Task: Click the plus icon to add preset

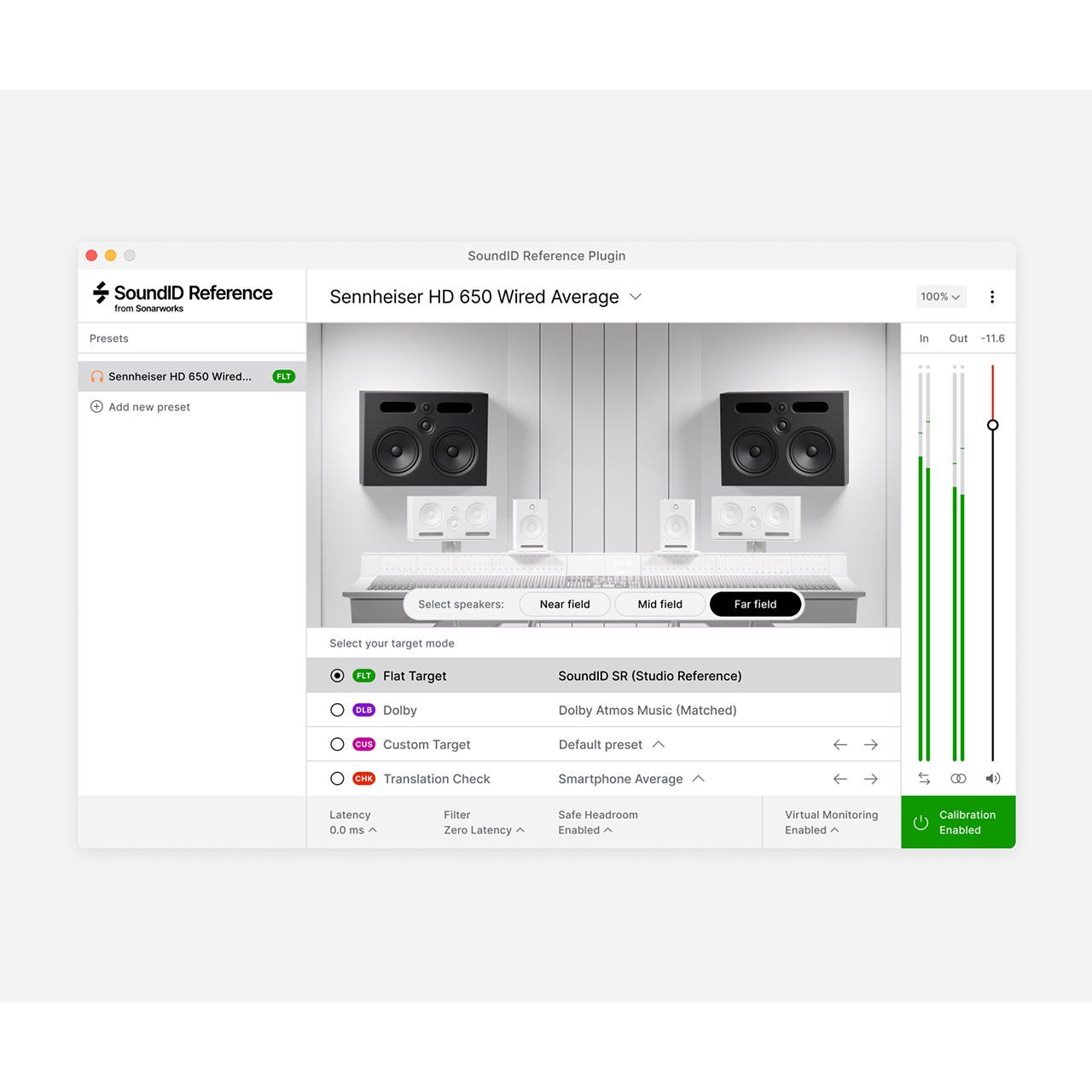Action: [96, 407]
